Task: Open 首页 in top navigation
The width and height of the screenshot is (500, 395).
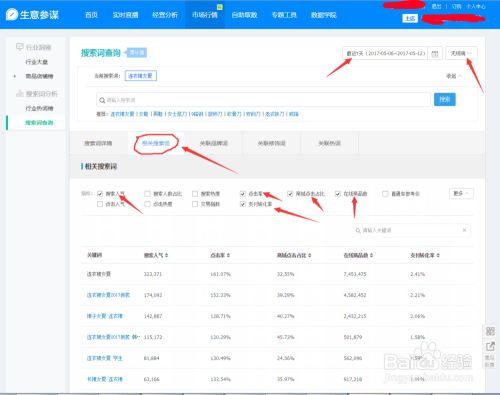Action: point(91,15)
